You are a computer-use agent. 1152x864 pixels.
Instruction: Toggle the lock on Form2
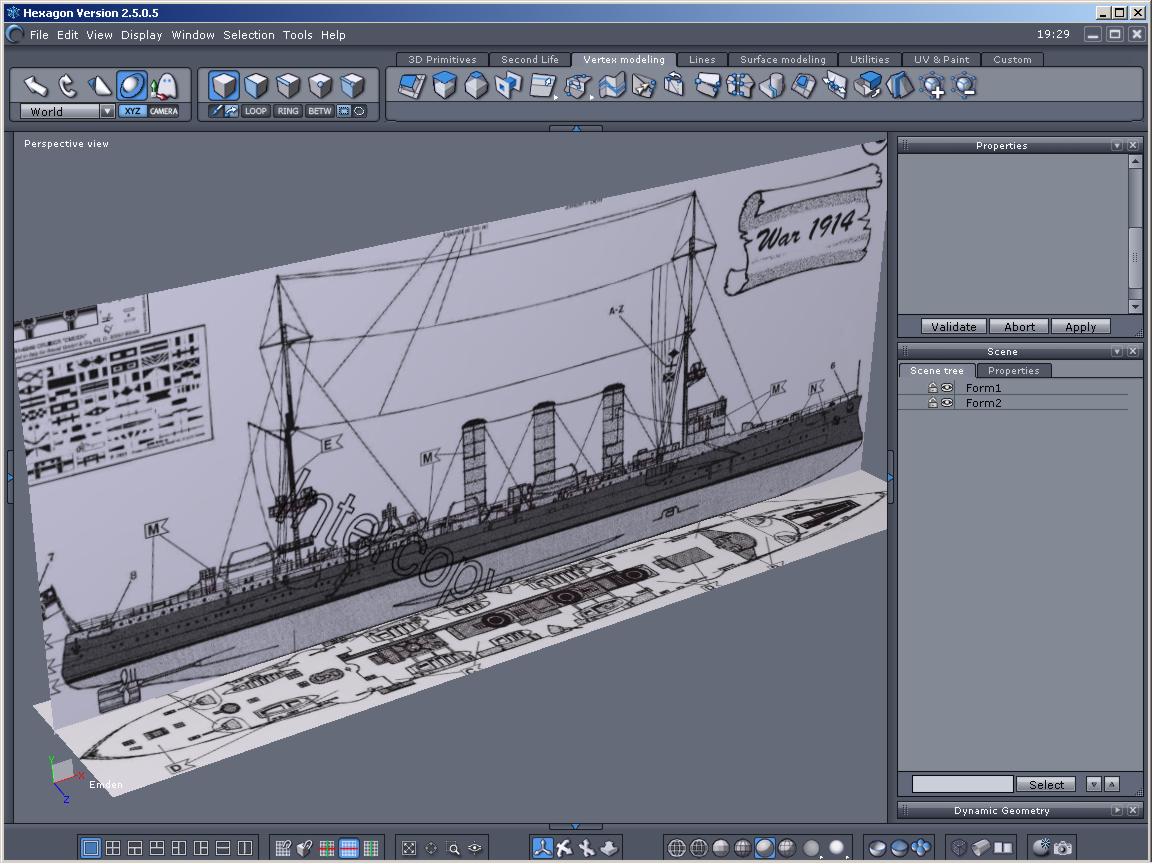click(932, 403)
